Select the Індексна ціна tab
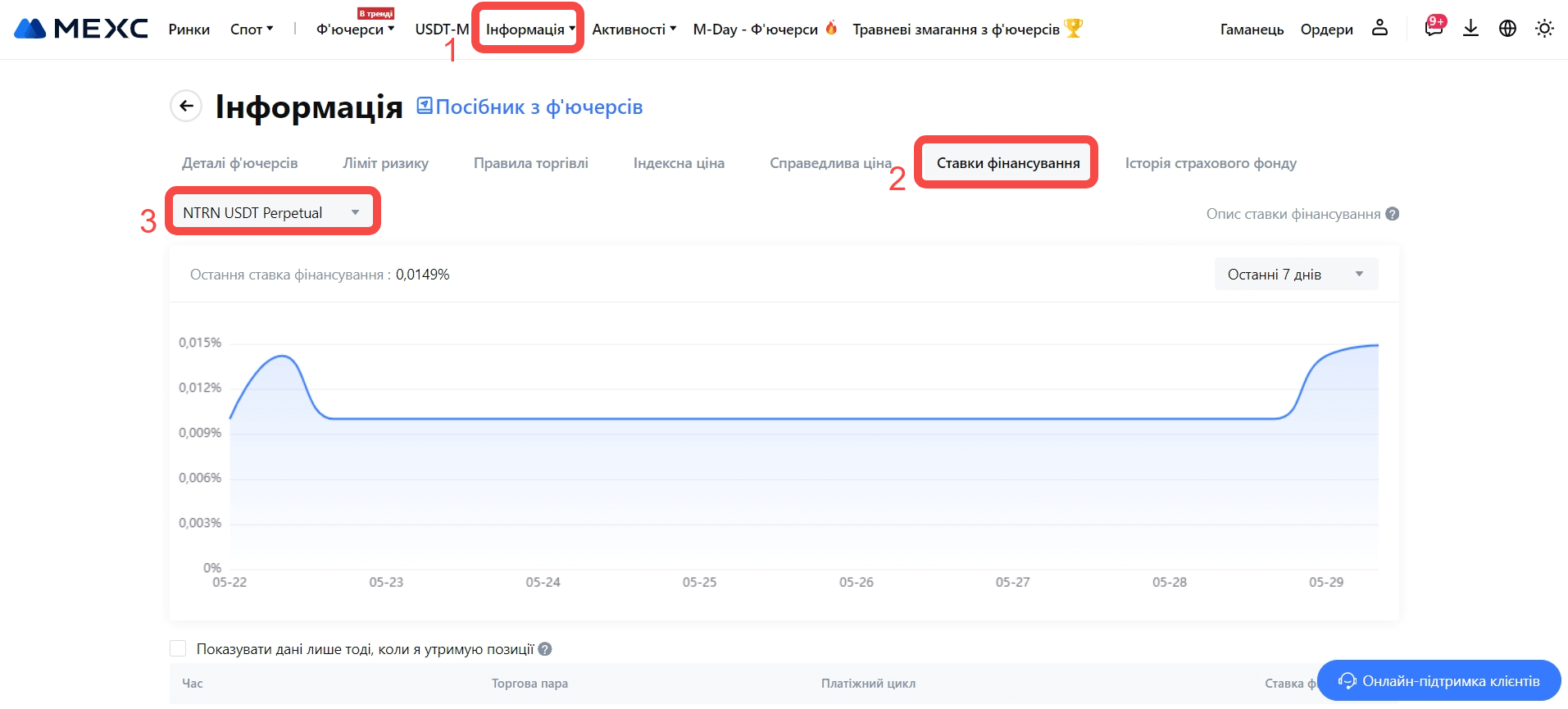 (x=679, y=163)
